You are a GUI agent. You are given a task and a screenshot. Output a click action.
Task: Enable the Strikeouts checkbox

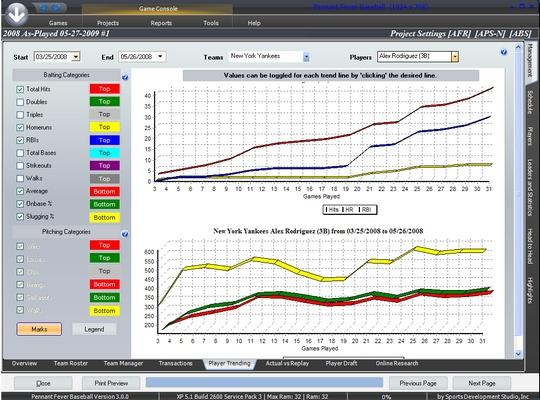(x=20, y=166)
